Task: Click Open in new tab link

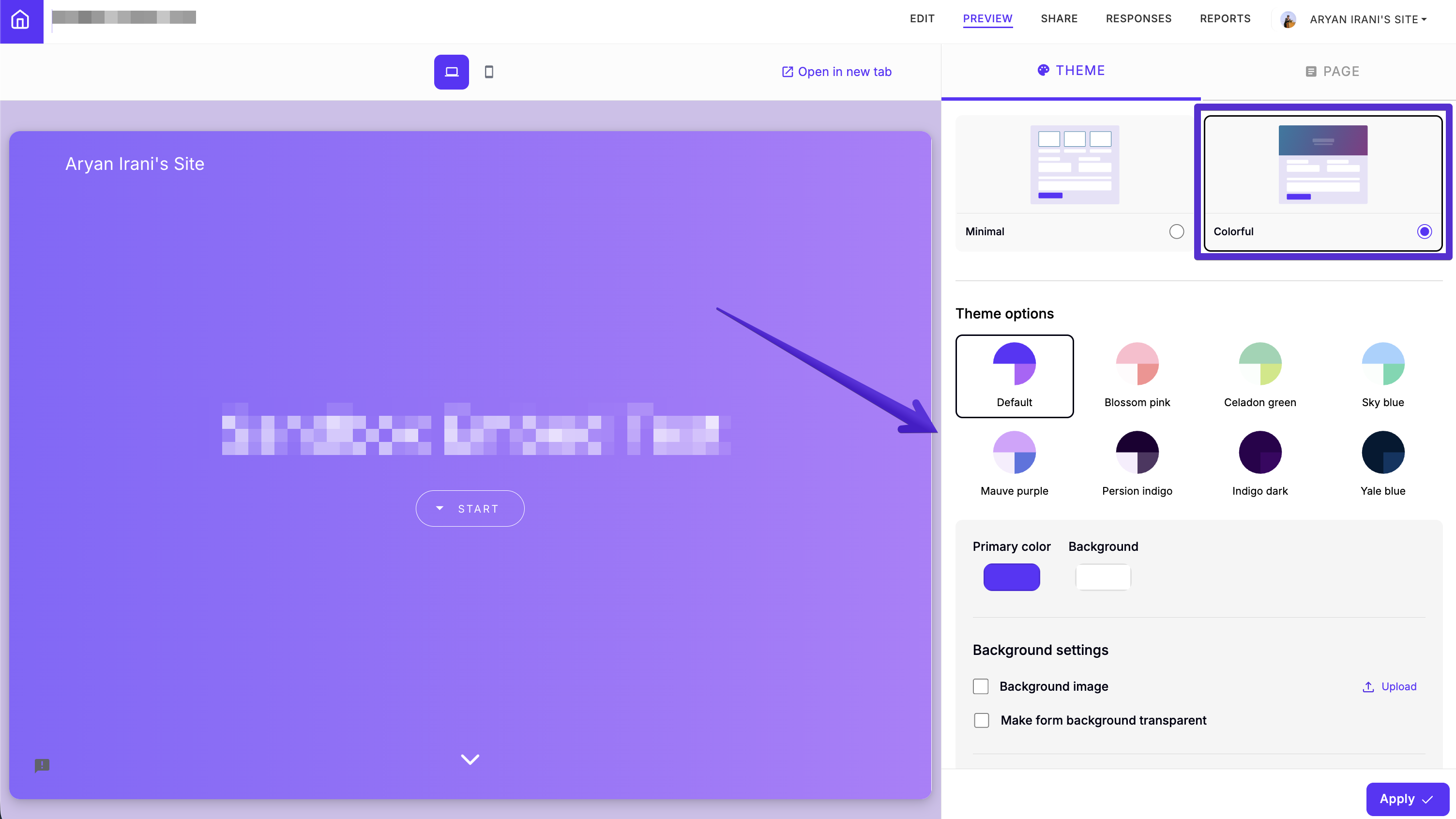Action: tap(836, 72)
